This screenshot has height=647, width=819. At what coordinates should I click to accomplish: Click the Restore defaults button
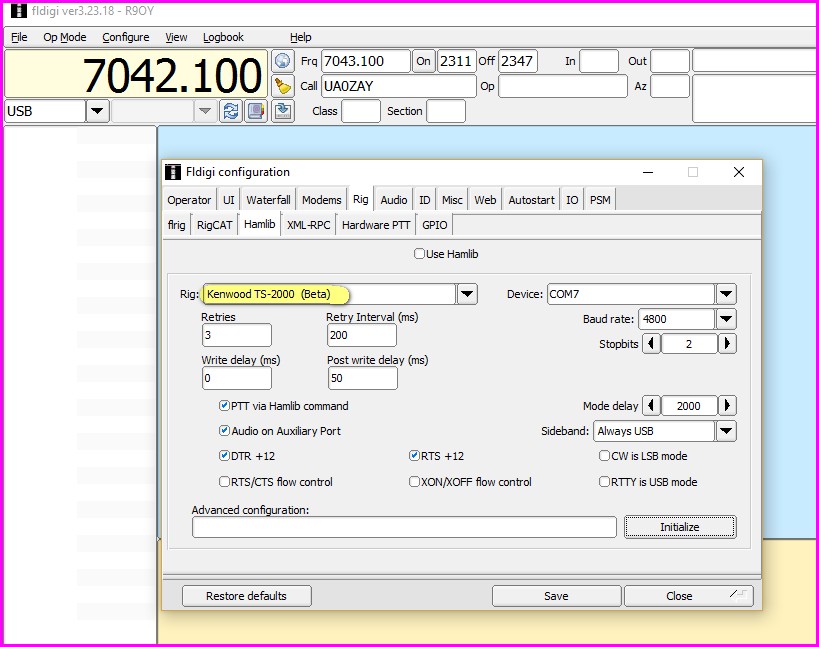click(246, 596)
